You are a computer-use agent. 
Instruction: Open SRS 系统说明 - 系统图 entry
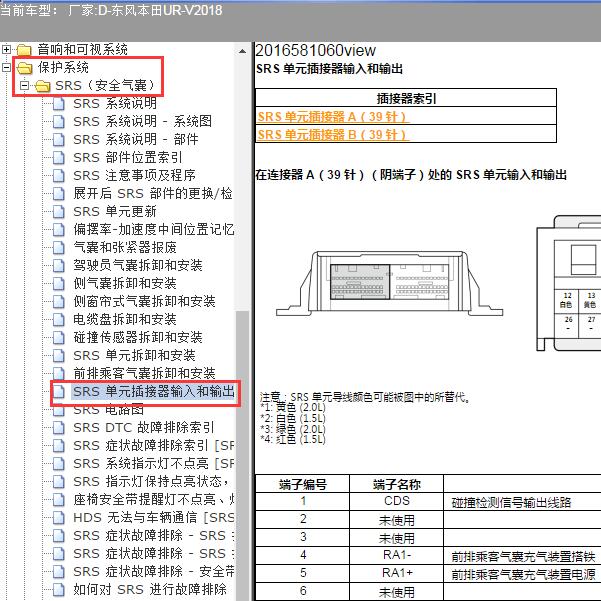click(x=142, y=122)
